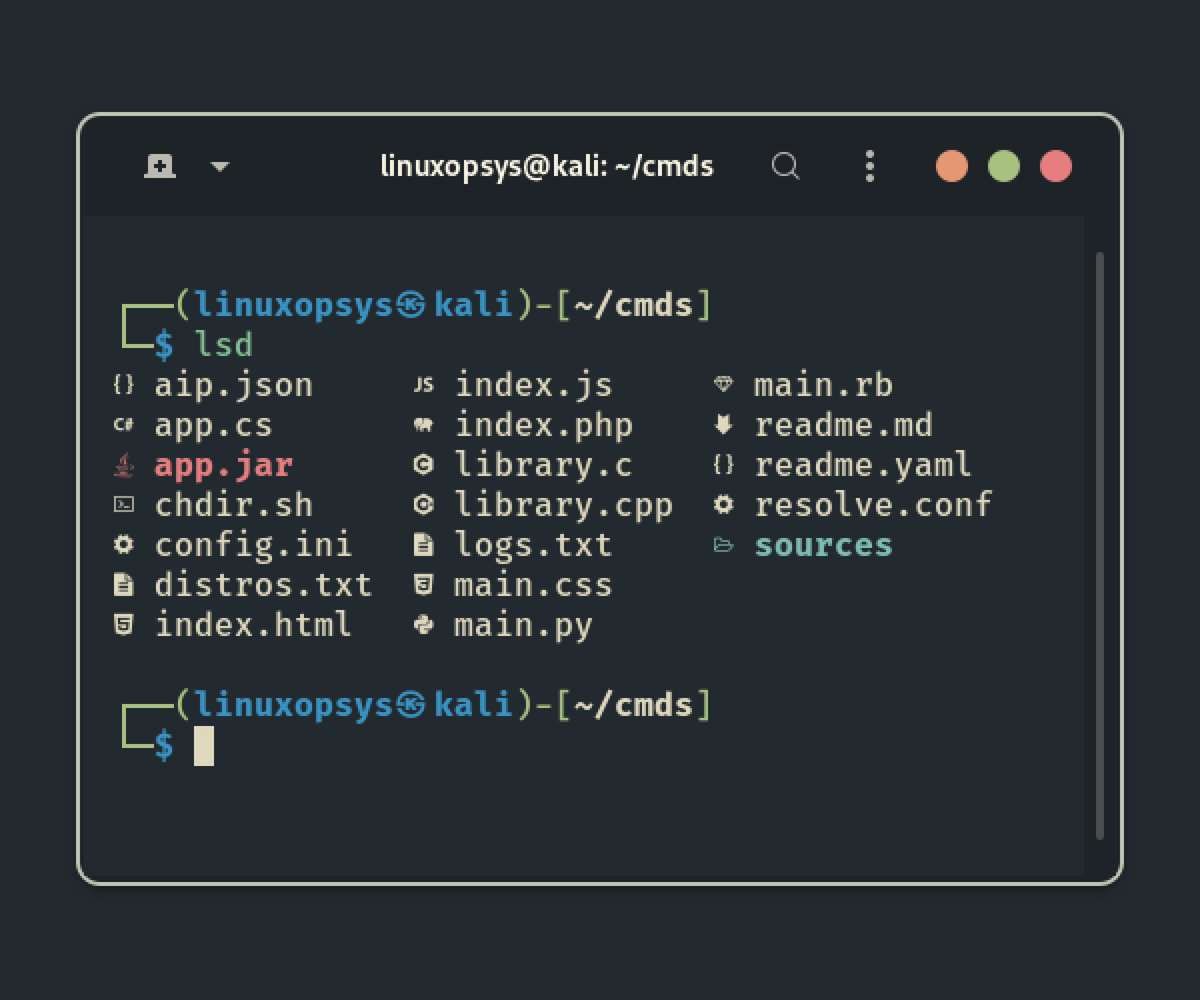
Task: Click the cursor block at the prompt
Action: tap(204, 745)
